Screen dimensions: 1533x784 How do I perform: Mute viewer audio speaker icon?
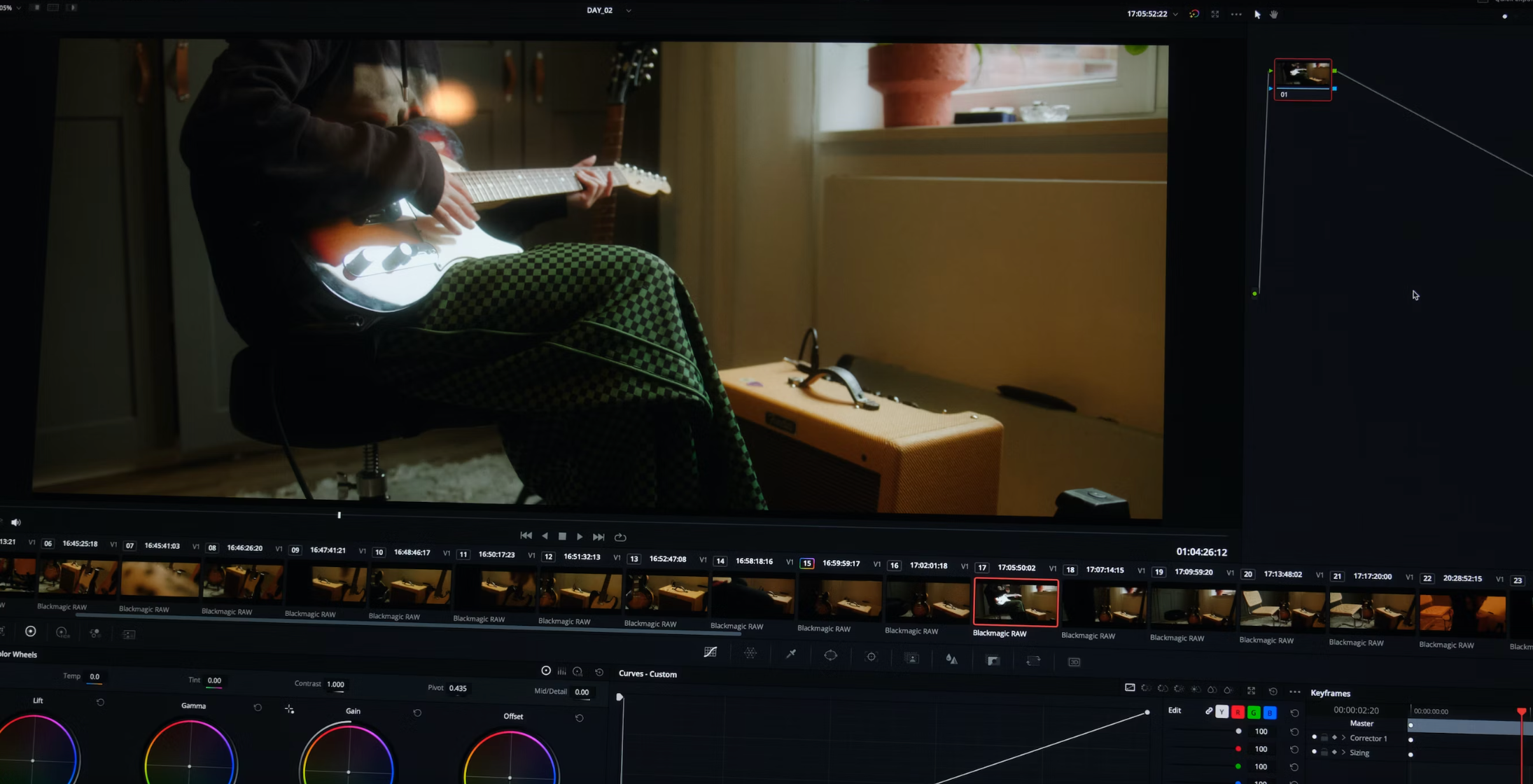[x=16, y=522]
